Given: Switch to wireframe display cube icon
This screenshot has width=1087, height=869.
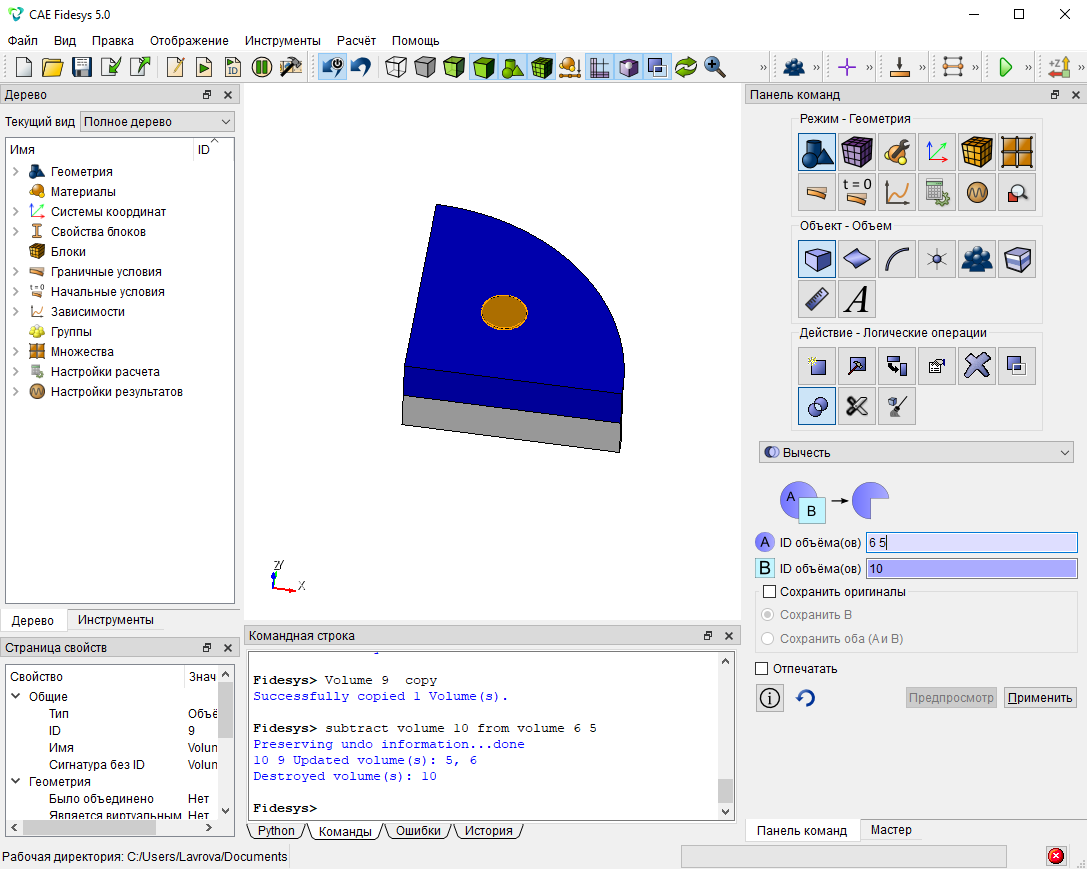Looking at the screenshot, I should click(x=396, y=67).
